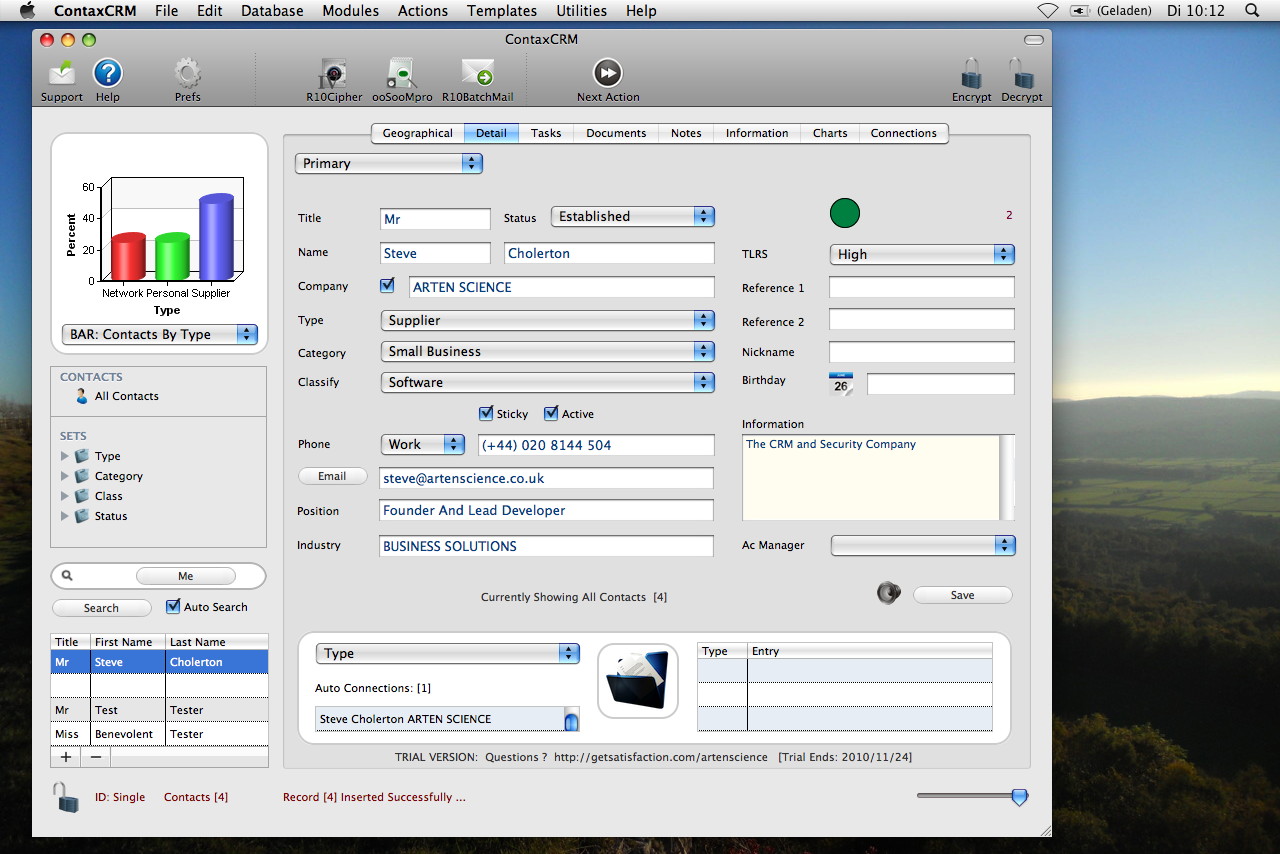Screen dimensions: 1280x854
Task: Open the Type Supplier dropdown
Action: 547,320
